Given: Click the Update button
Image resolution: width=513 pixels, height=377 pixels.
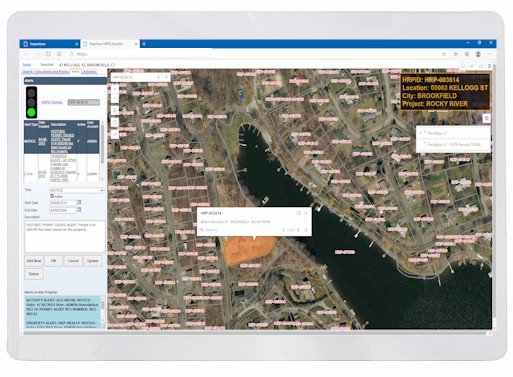Looking at the screenshot, I should 93,261.
